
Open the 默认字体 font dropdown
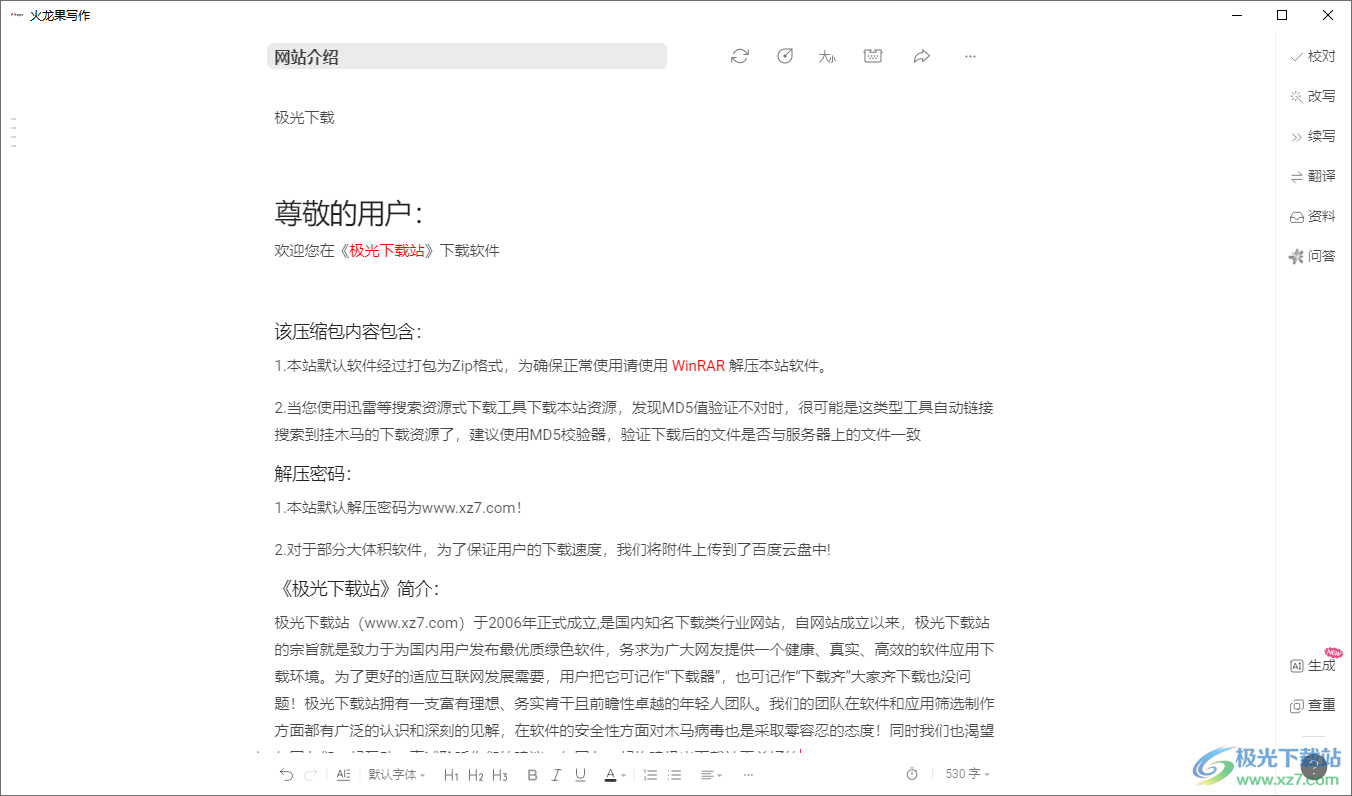pos(396,774)
